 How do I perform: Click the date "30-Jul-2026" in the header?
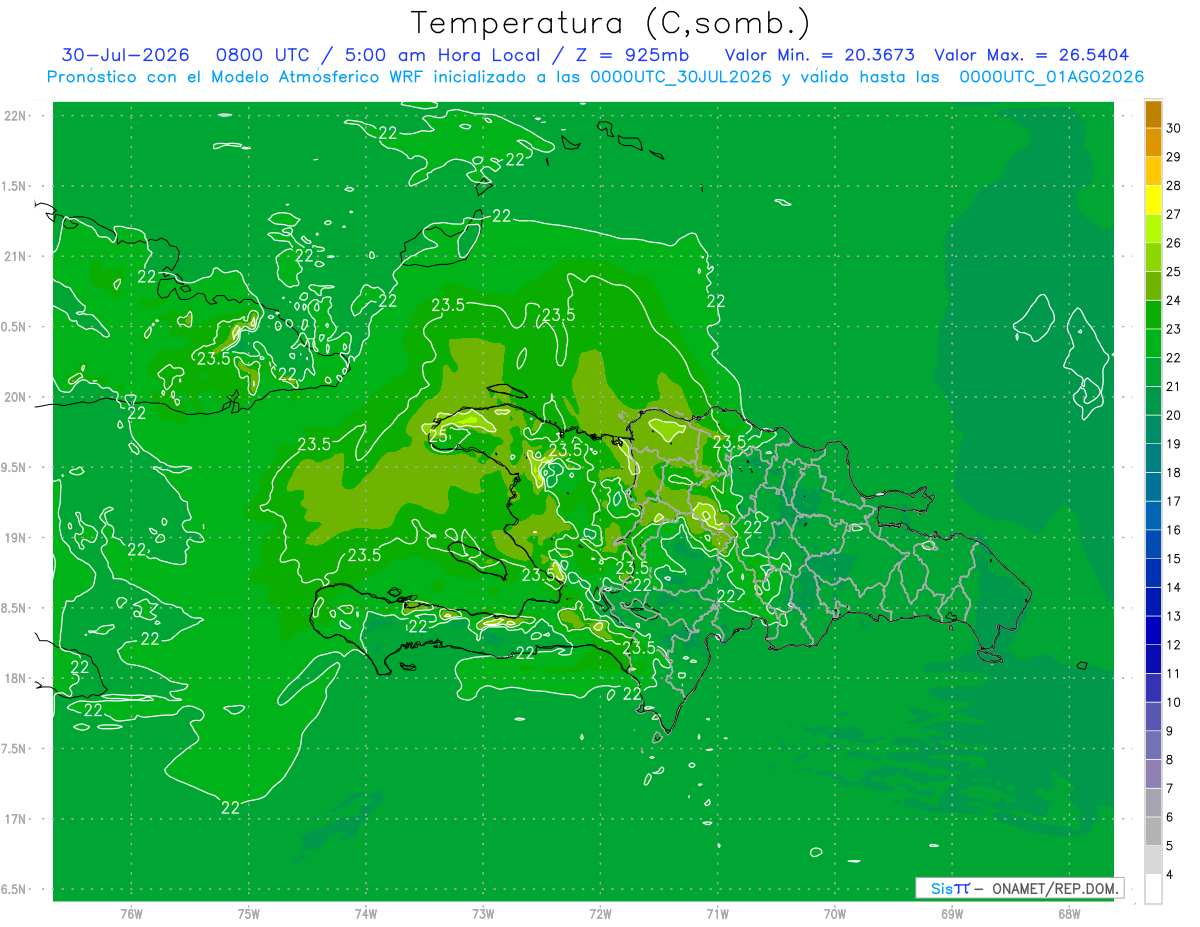[127, 55]
